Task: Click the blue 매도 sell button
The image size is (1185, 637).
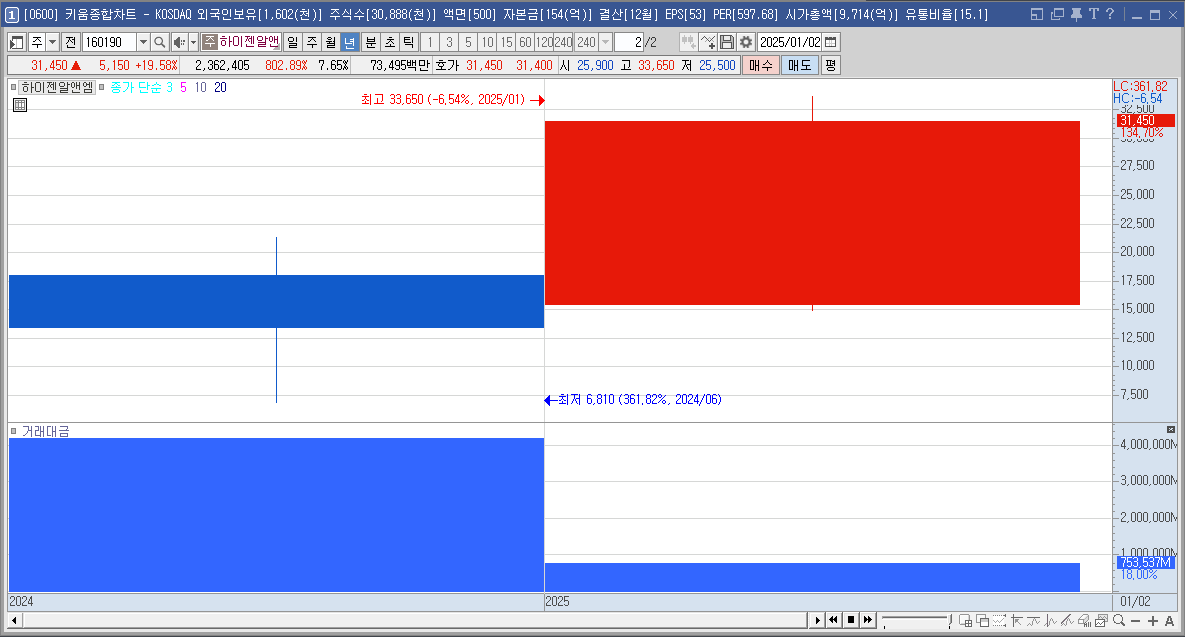Action: coord(800,65)
